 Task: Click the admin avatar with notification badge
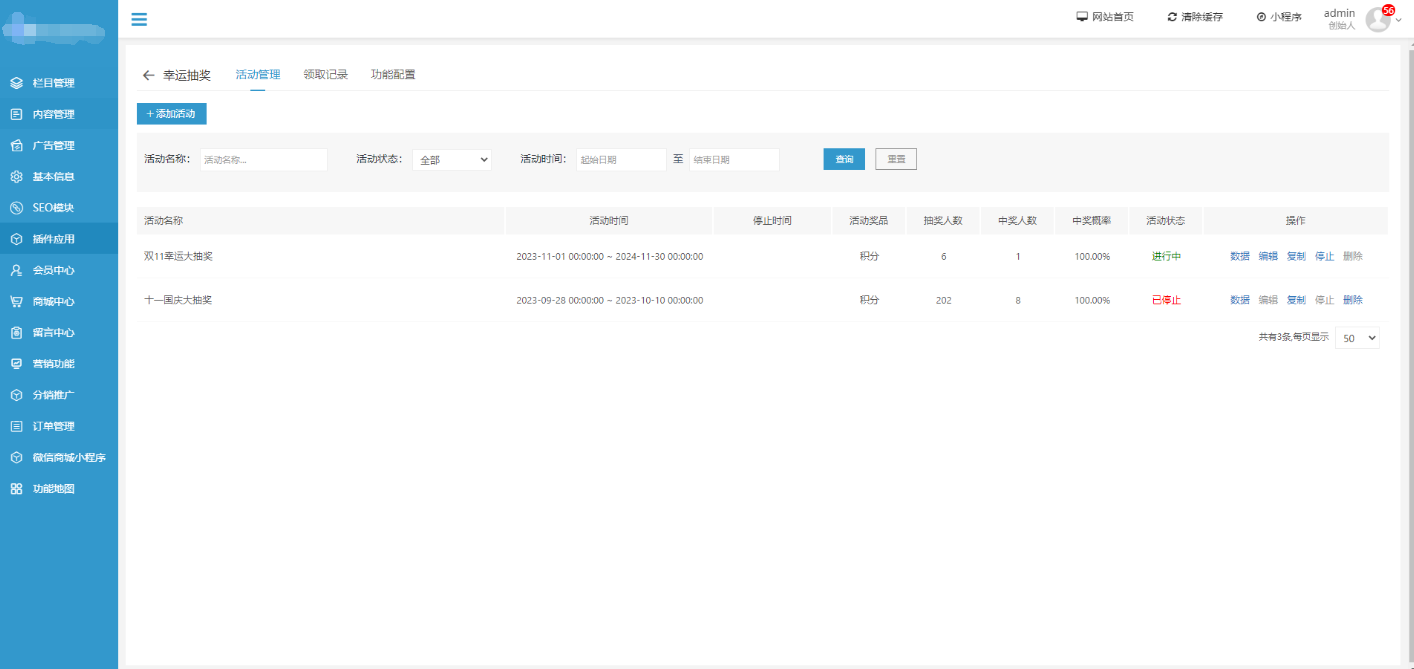(1378, 19)
